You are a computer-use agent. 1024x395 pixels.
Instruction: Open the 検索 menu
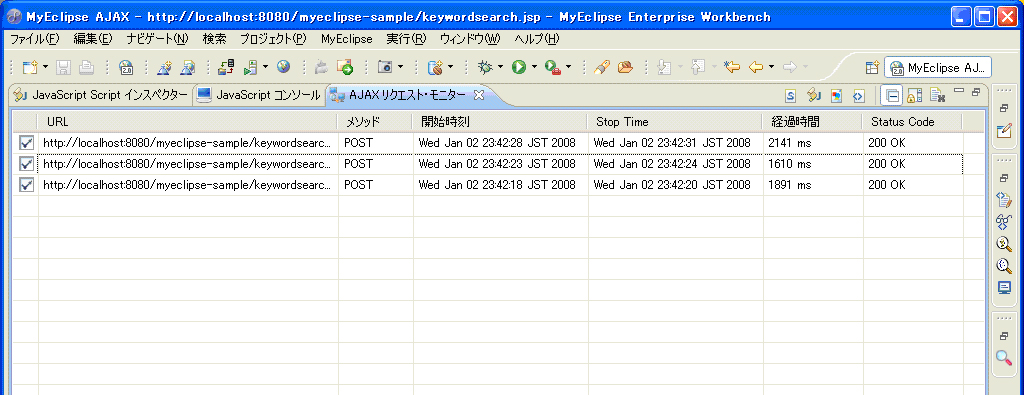click(x=214, y=39)
